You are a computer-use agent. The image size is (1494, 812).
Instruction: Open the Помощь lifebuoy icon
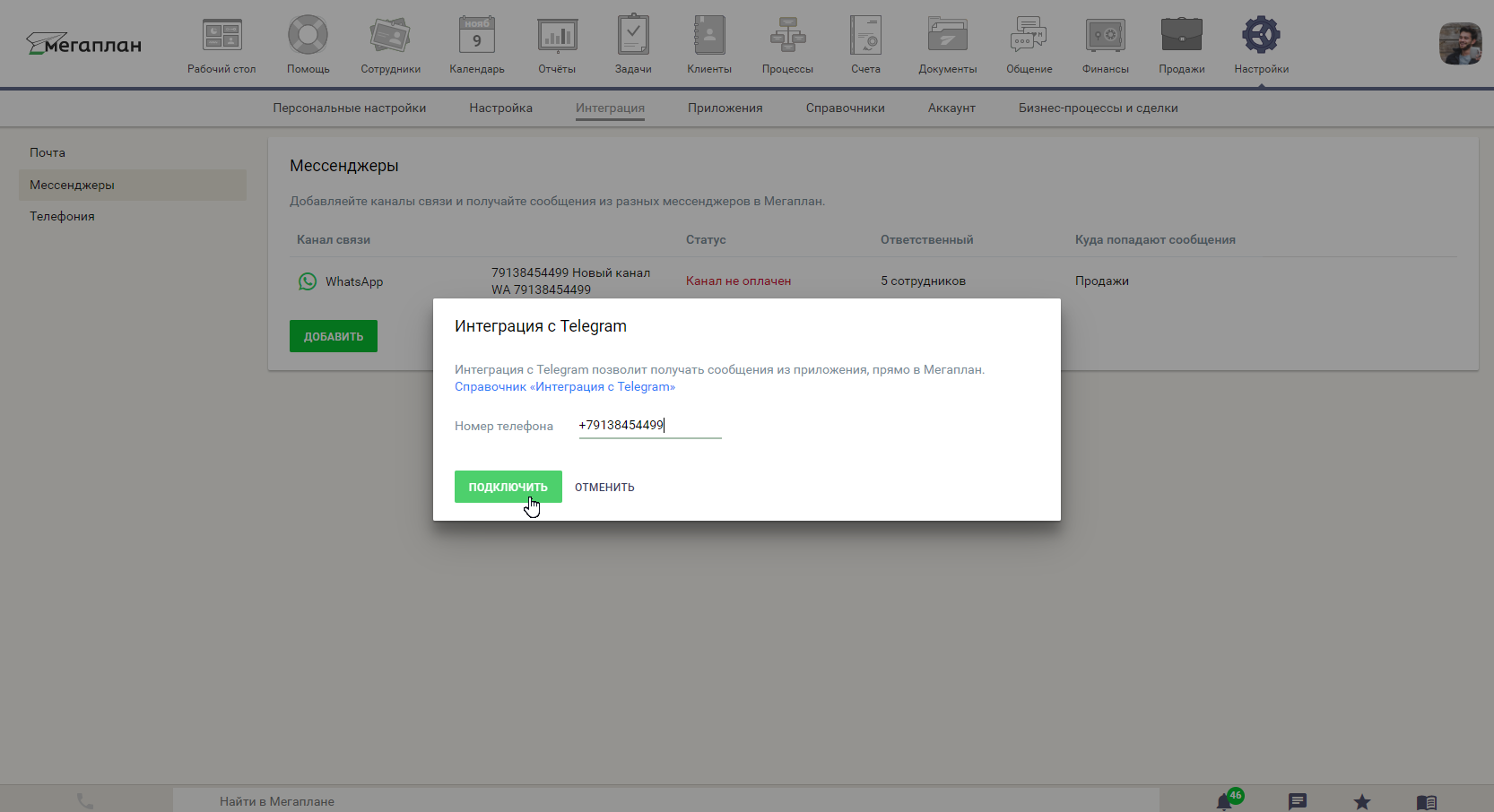tap(308, 36)
